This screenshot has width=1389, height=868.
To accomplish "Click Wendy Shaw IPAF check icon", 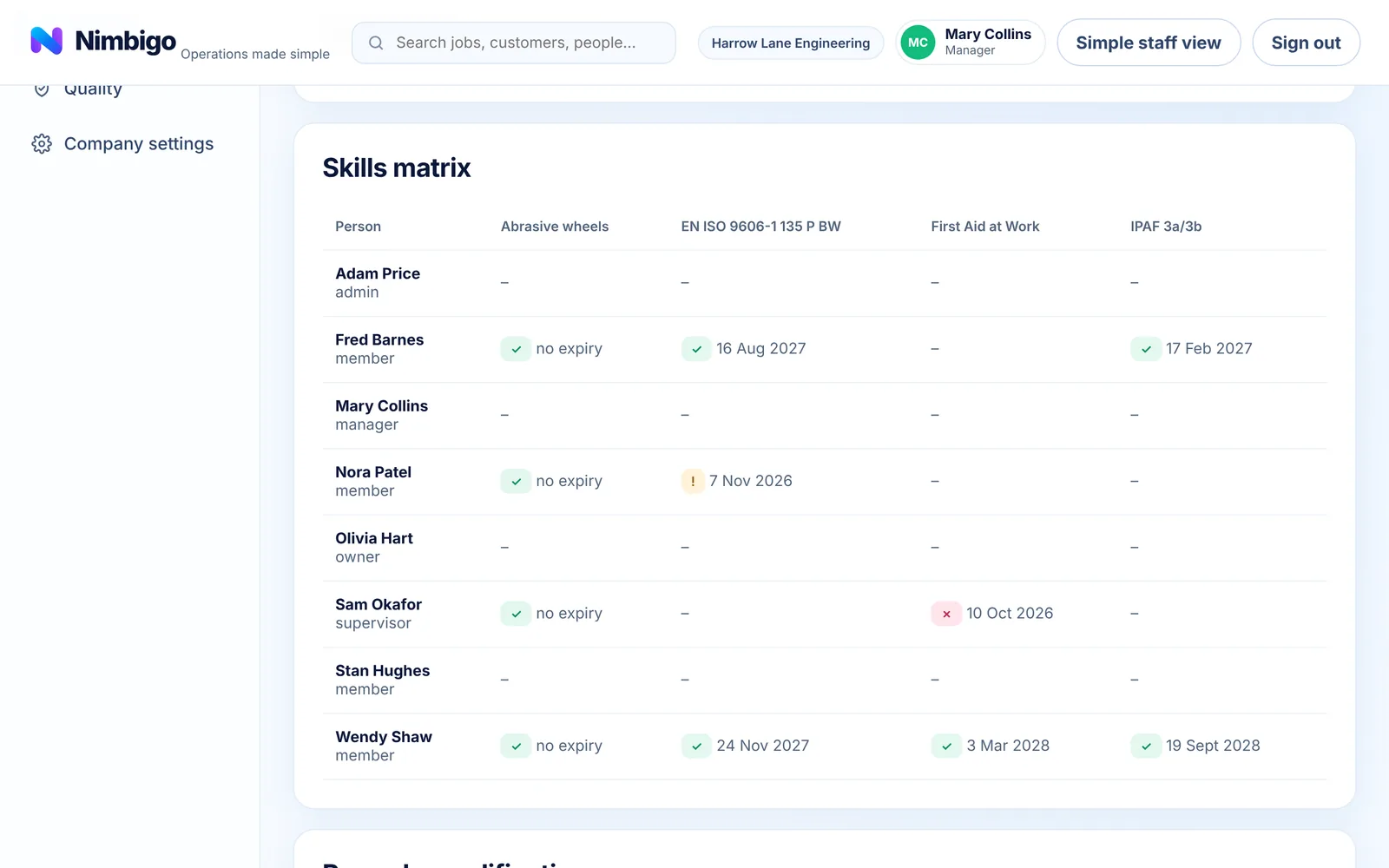I will point(1146,746).
